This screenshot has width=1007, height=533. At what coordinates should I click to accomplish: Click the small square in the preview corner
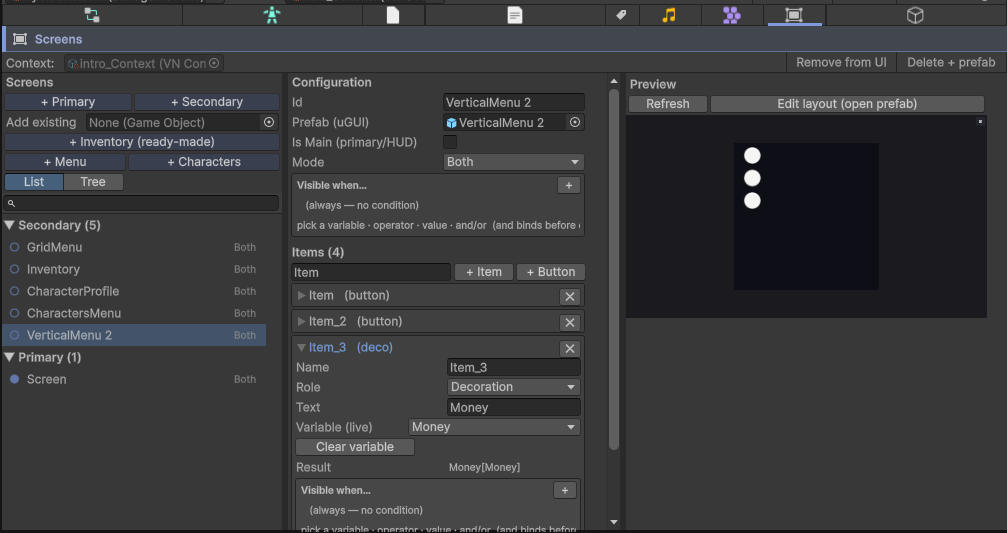[x=980, y=121]
